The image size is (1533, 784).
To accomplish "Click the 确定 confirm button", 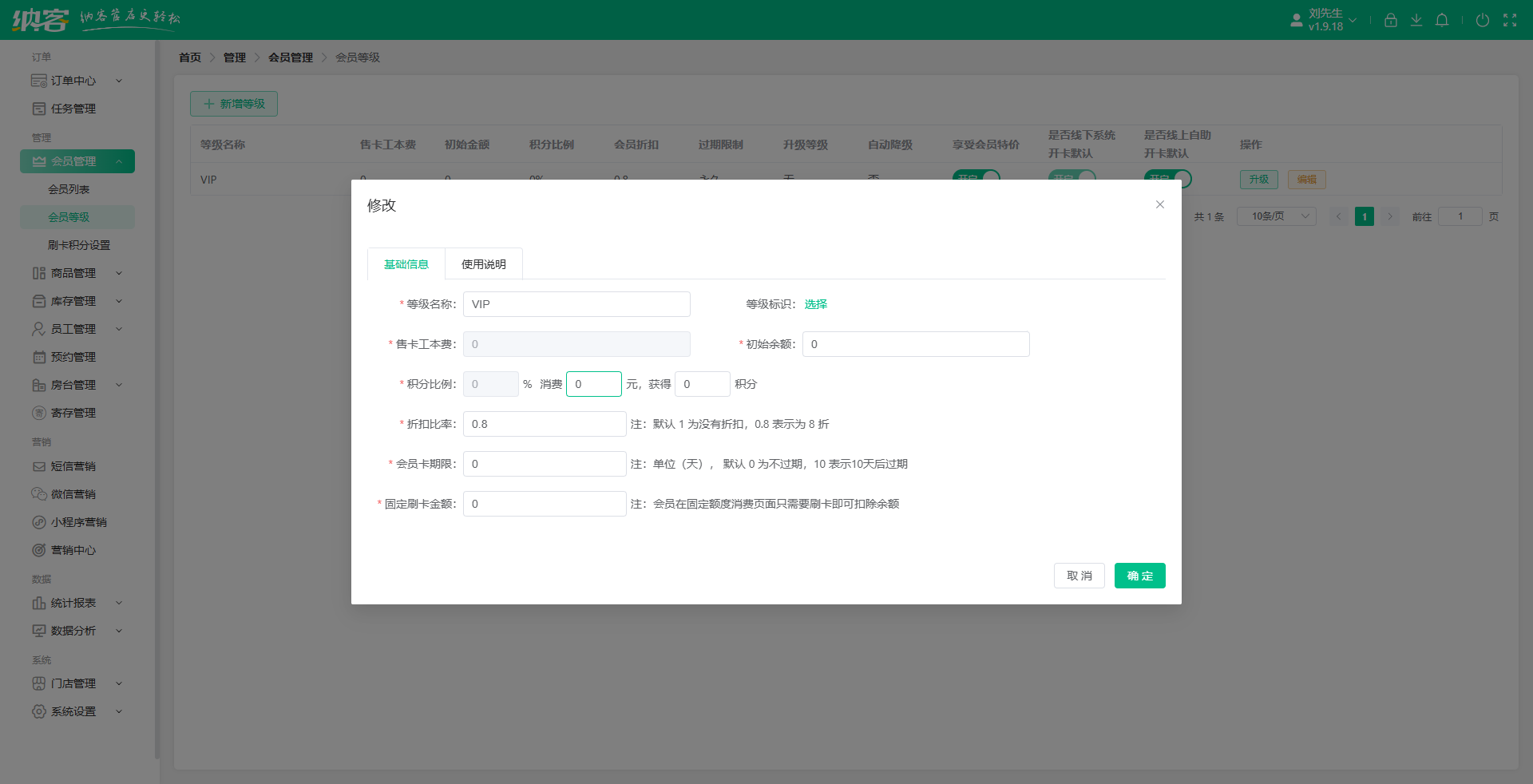I will tap(1139, 575).
